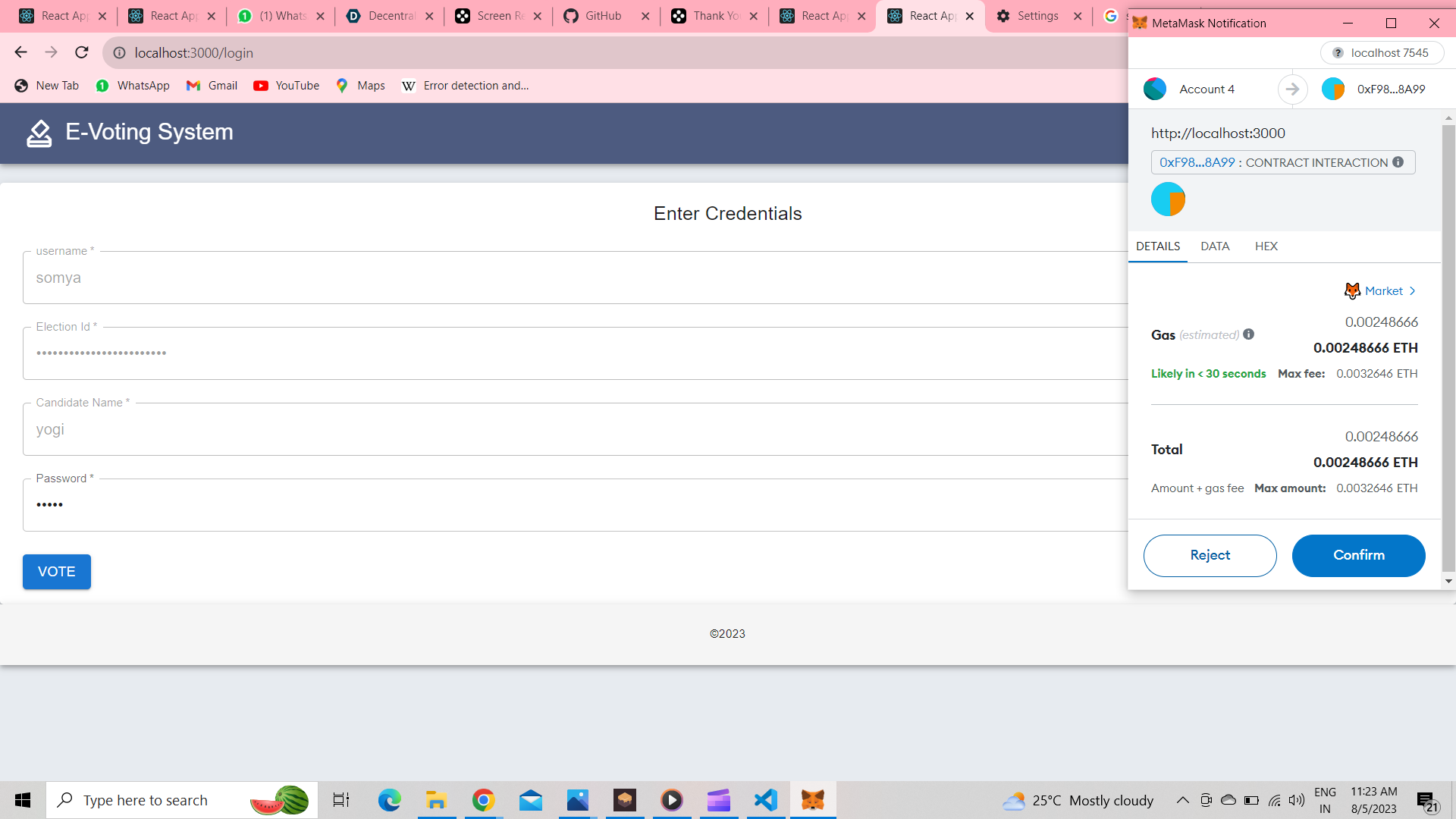Open the WhatsApp bookmark
Viewport: 1456px width, 819px height.
tap(133, 86)
